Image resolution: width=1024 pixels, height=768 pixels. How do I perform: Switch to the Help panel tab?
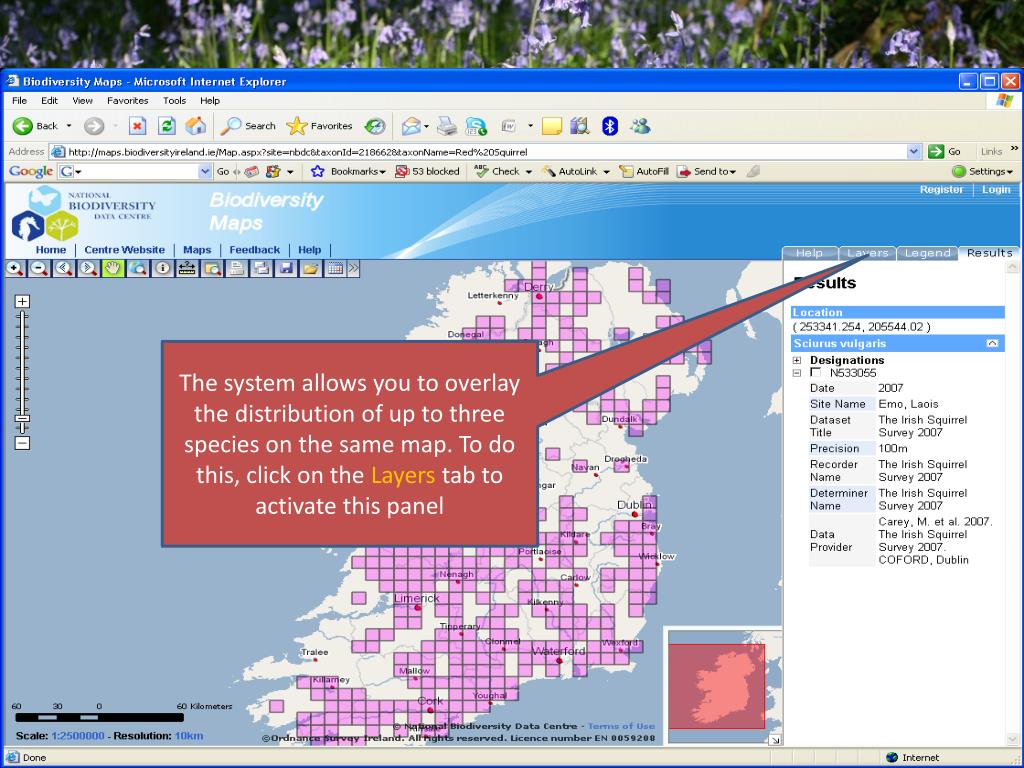[x=809, y=253]
